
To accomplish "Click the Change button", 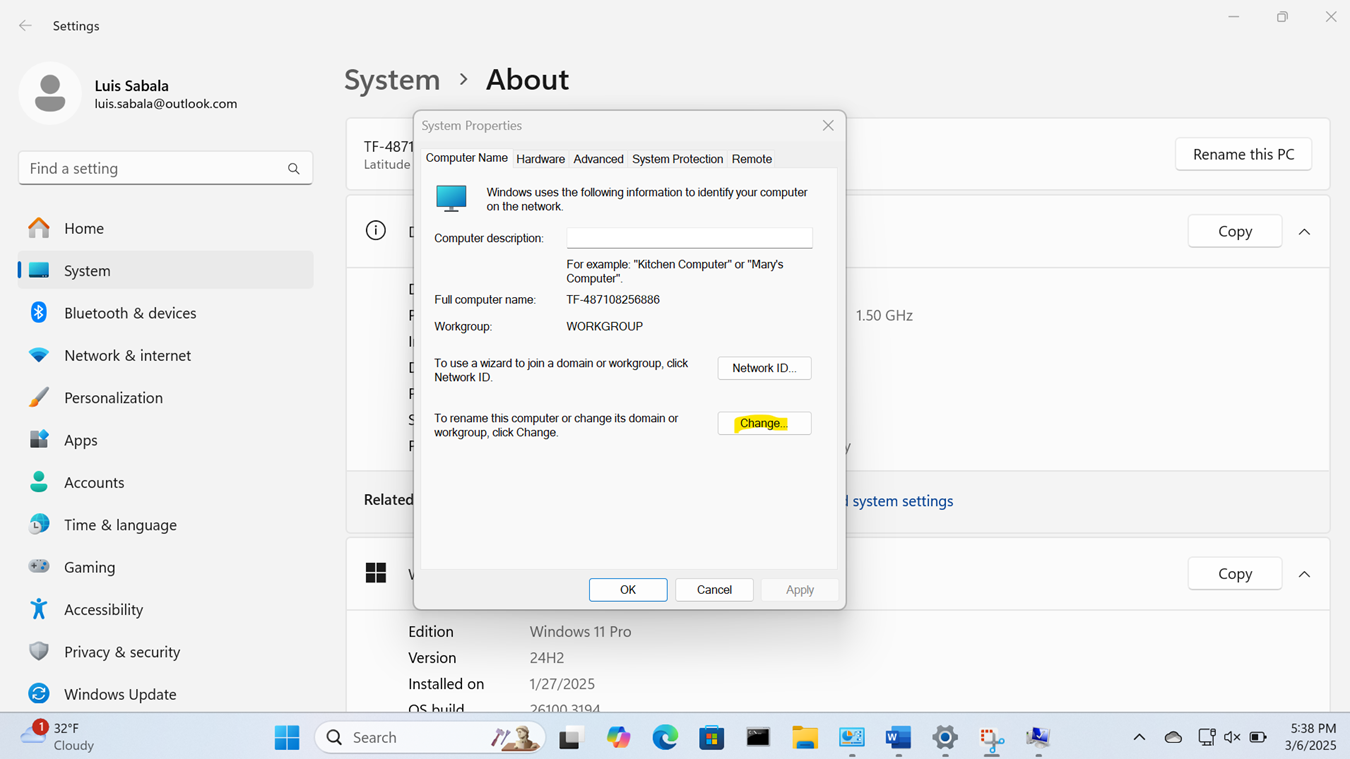I will (764, 423).
